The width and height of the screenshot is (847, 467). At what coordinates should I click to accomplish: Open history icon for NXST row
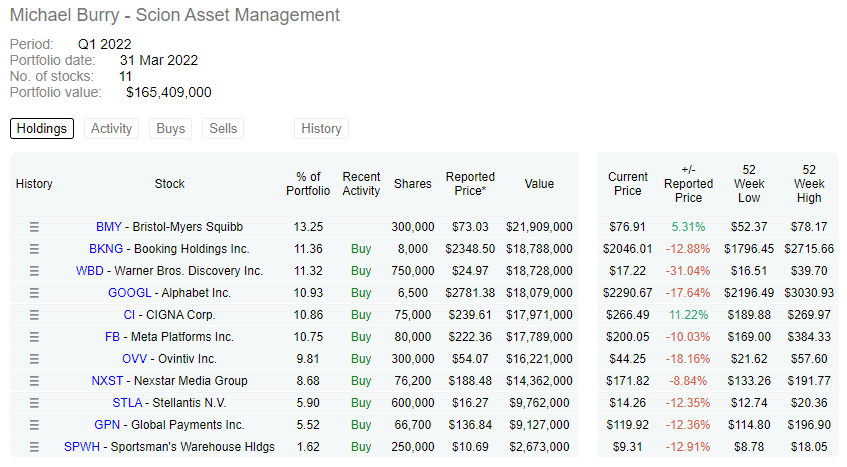pos(34,381)
